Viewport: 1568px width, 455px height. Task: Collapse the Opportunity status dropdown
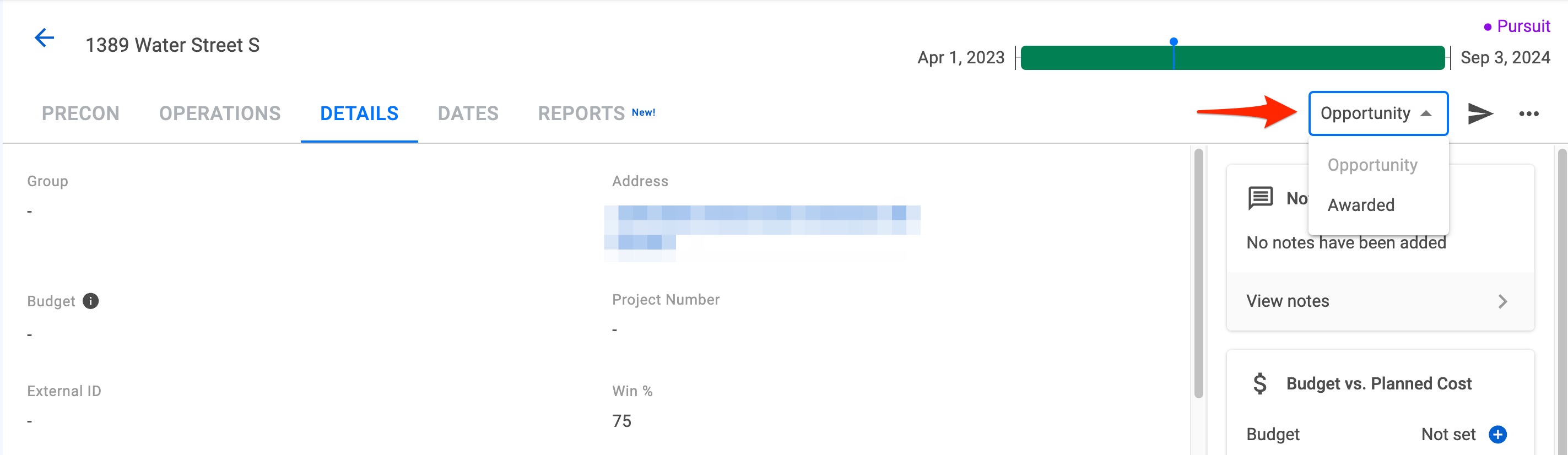coord(1378,113)
